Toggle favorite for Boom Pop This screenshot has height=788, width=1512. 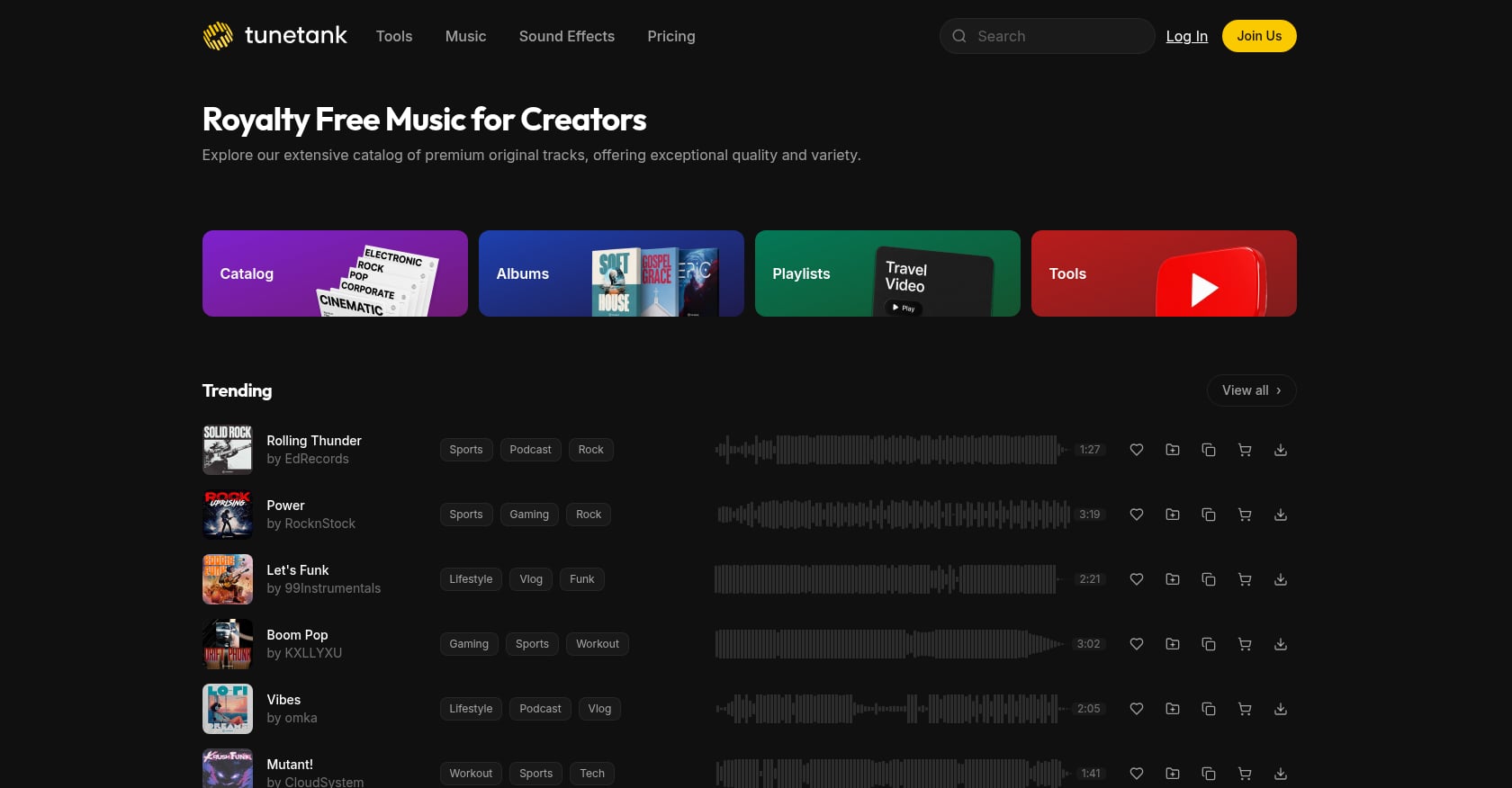click(1137, 644)
